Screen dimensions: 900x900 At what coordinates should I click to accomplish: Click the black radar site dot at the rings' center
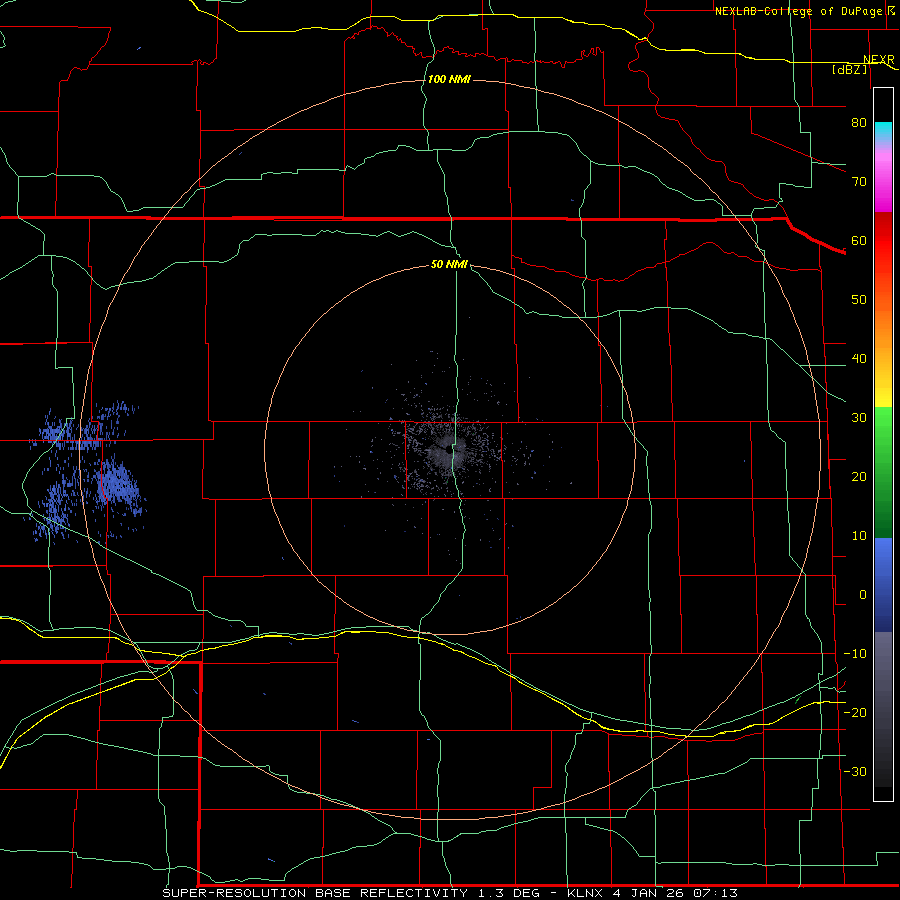(x=450, y=450)
